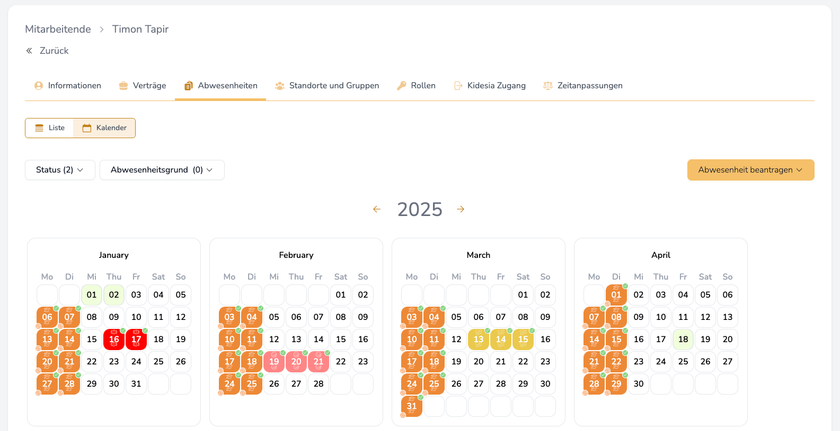Select pink-marked February 20 day
The height and width of the screenshot is (431, 840).
[296, 361]
